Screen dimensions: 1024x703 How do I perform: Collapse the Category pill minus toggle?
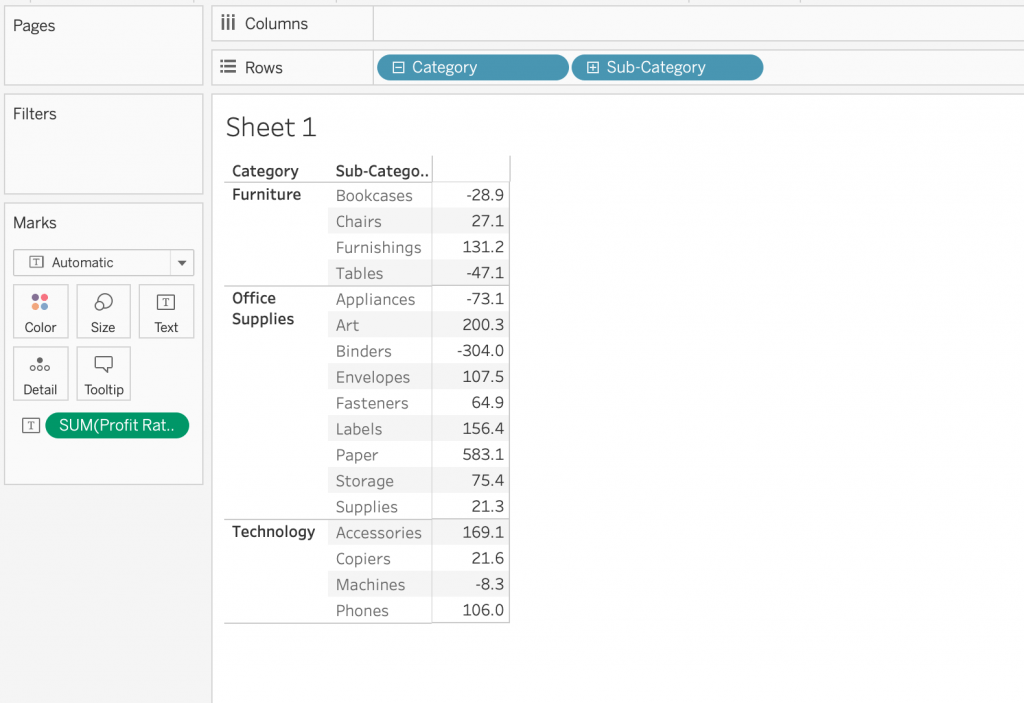click(x=397, y=67)
